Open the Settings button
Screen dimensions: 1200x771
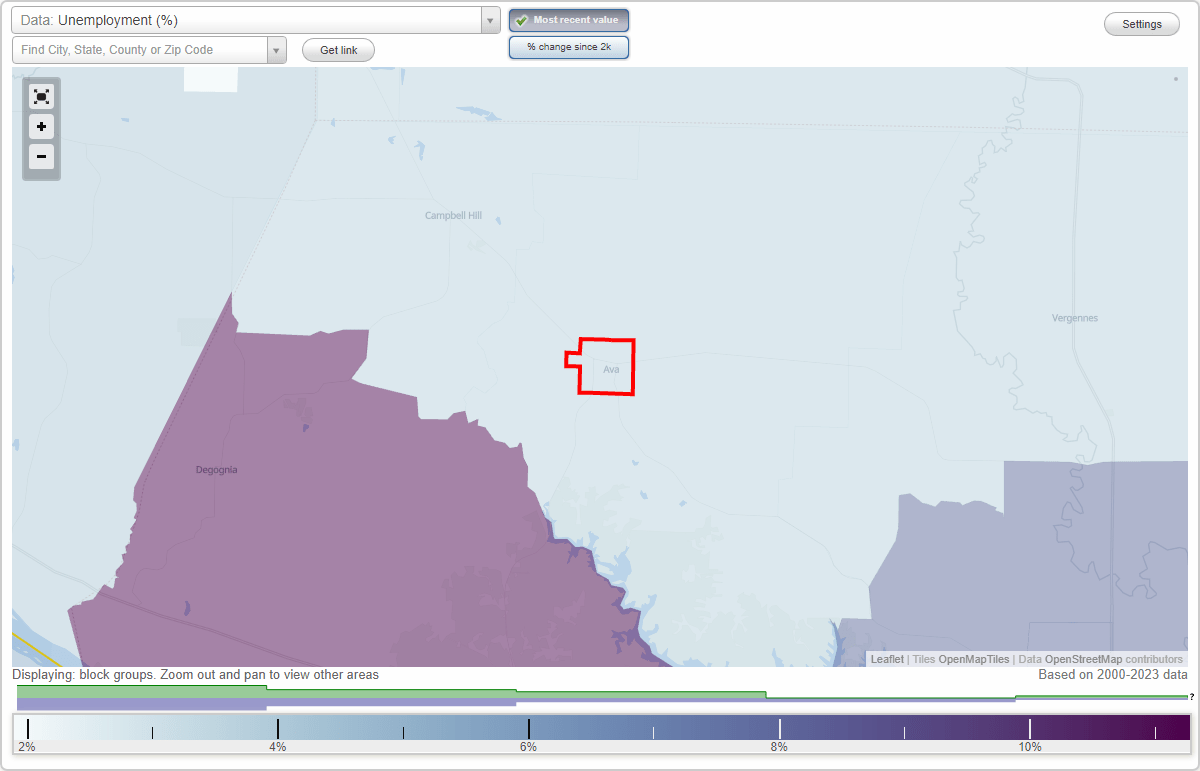1142,25
